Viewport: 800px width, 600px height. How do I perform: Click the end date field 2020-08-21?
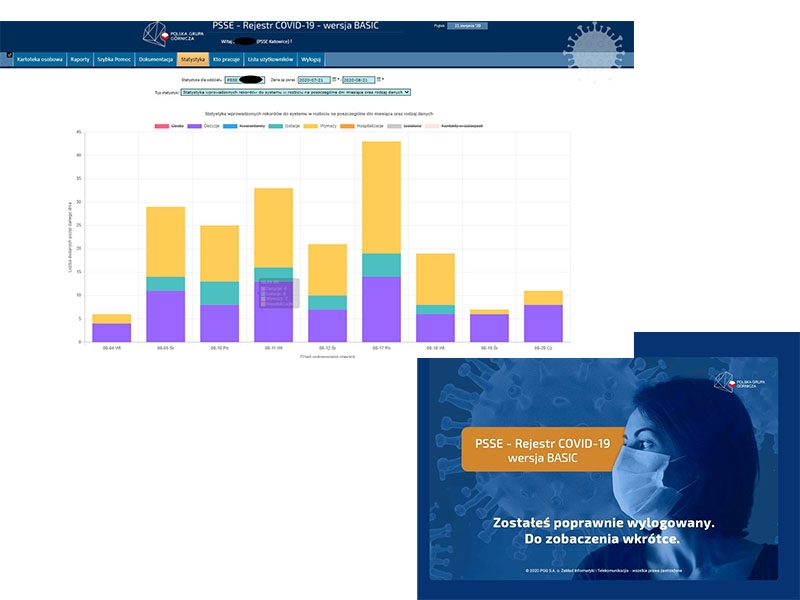[x=359, y=80]
